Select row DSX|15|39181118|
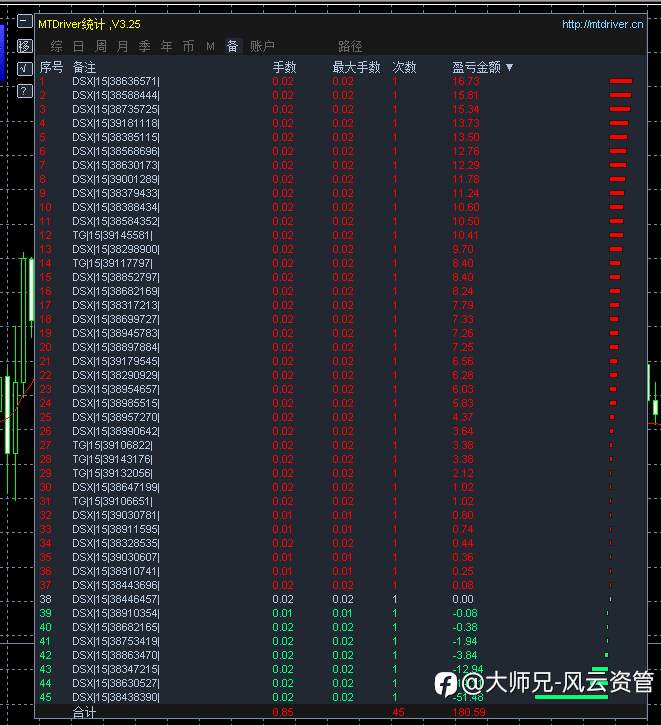Screen dimensions: 661x725 341,123
